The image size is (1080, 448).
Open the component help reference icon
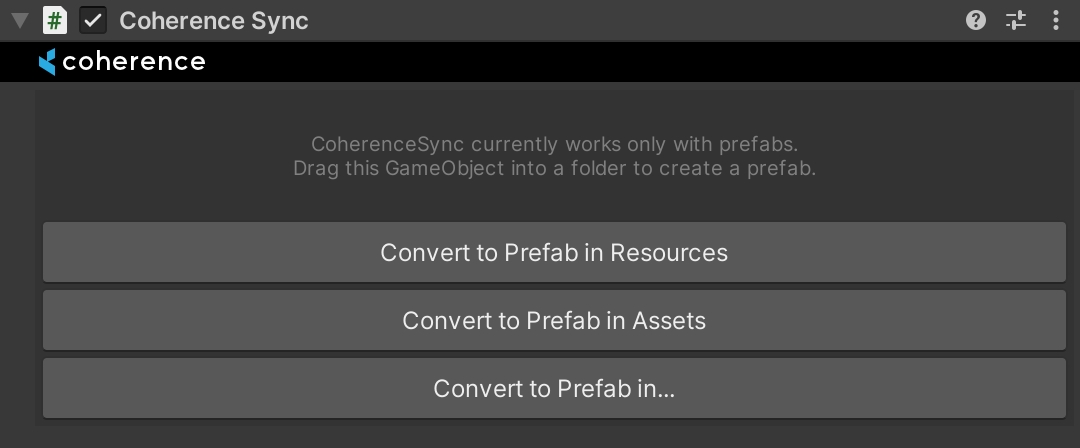point(976,20)
